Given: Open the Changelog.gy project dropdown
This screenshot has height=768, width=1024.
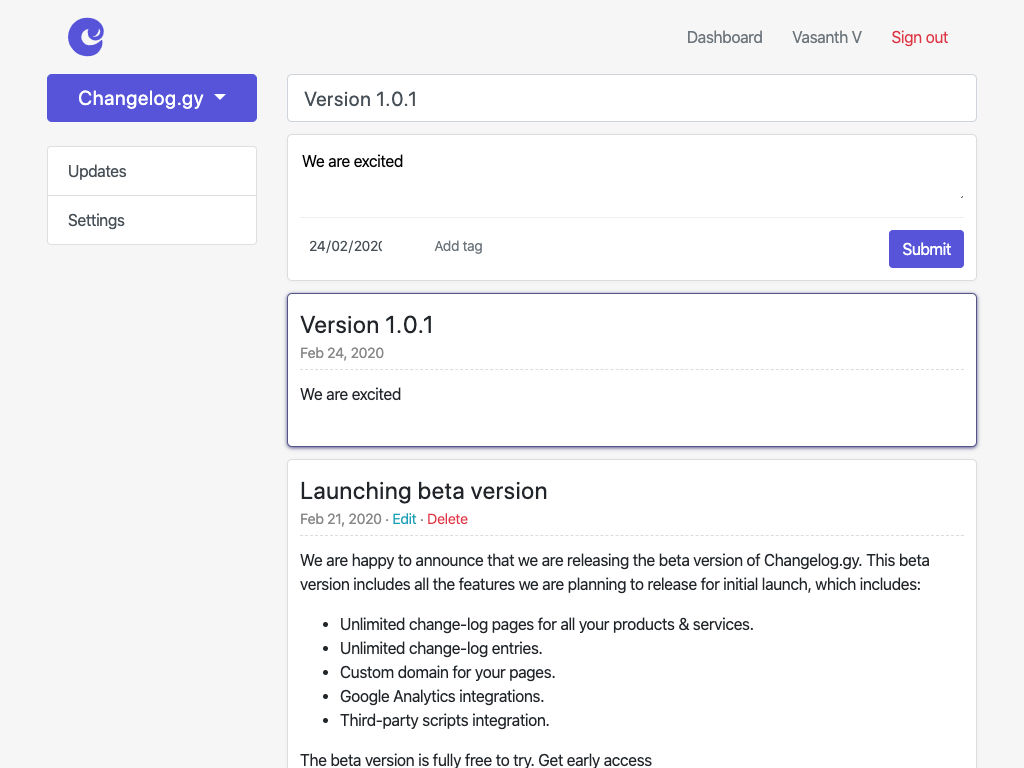Looking at the screenshot, I should (x=151, y=98).
